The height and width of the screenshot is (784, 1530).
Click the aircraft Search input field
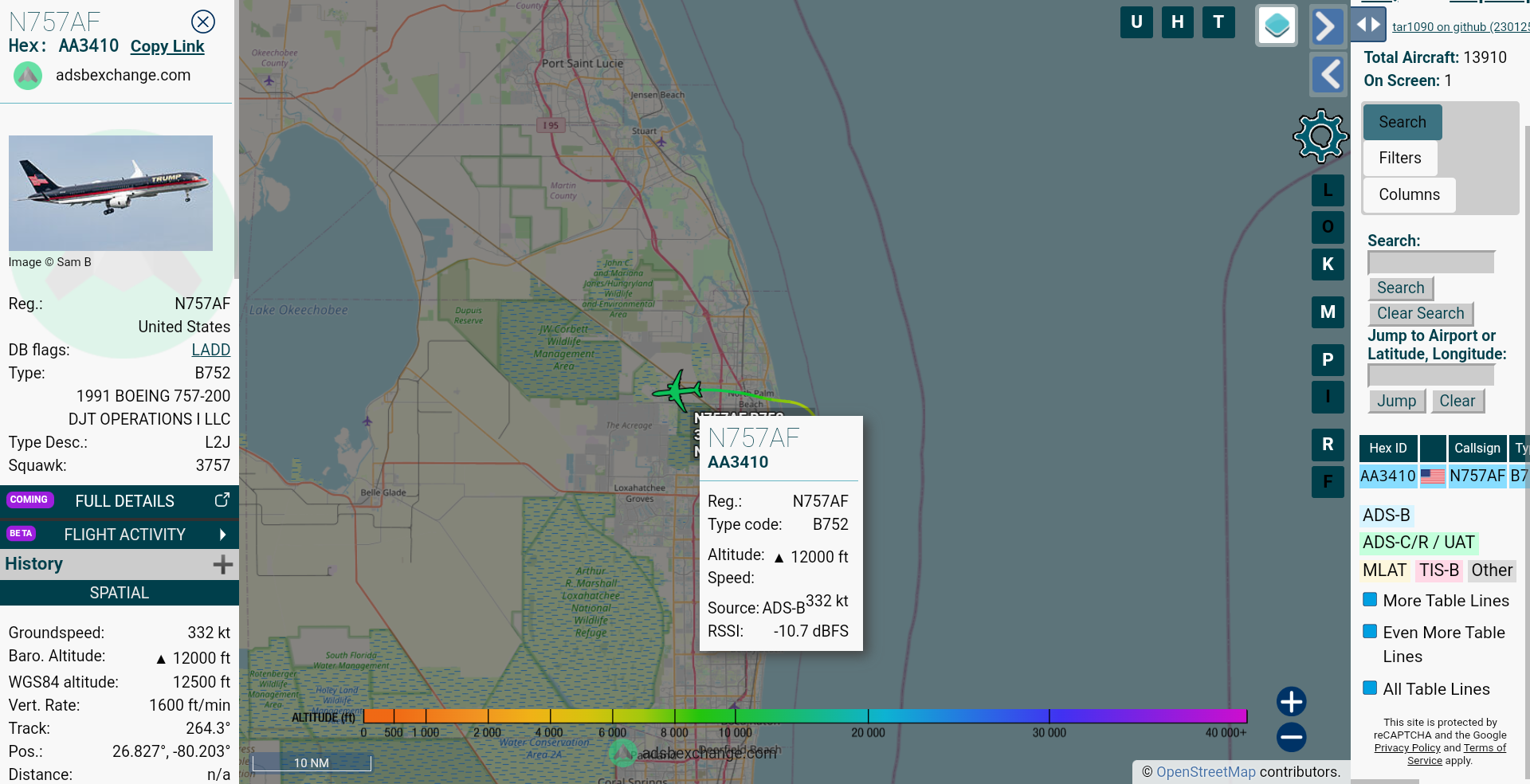coord(1431,262)
